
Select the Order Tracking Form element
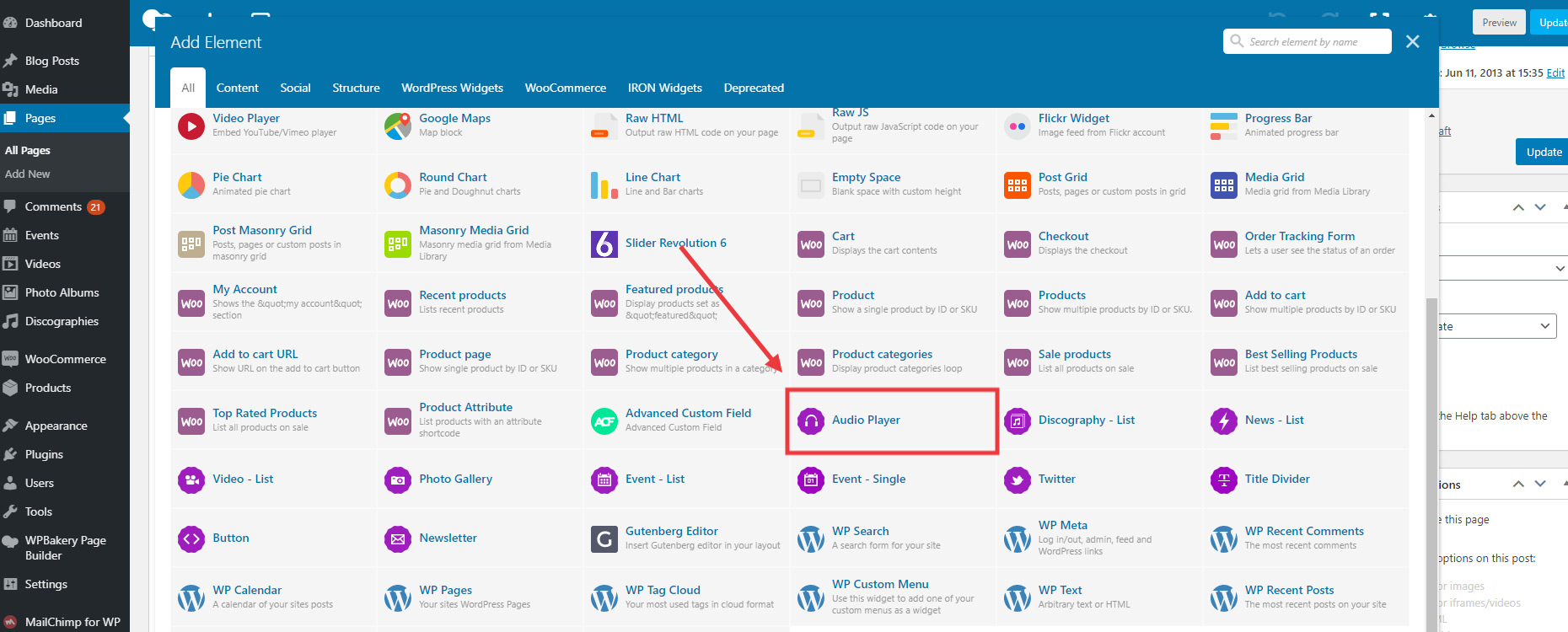pyautogui.click(x=1308, y=244)
